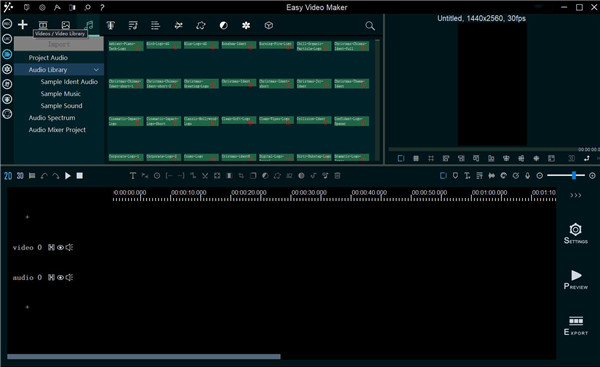Click the trash delete icon in timeline toolbar

point(338,176)
